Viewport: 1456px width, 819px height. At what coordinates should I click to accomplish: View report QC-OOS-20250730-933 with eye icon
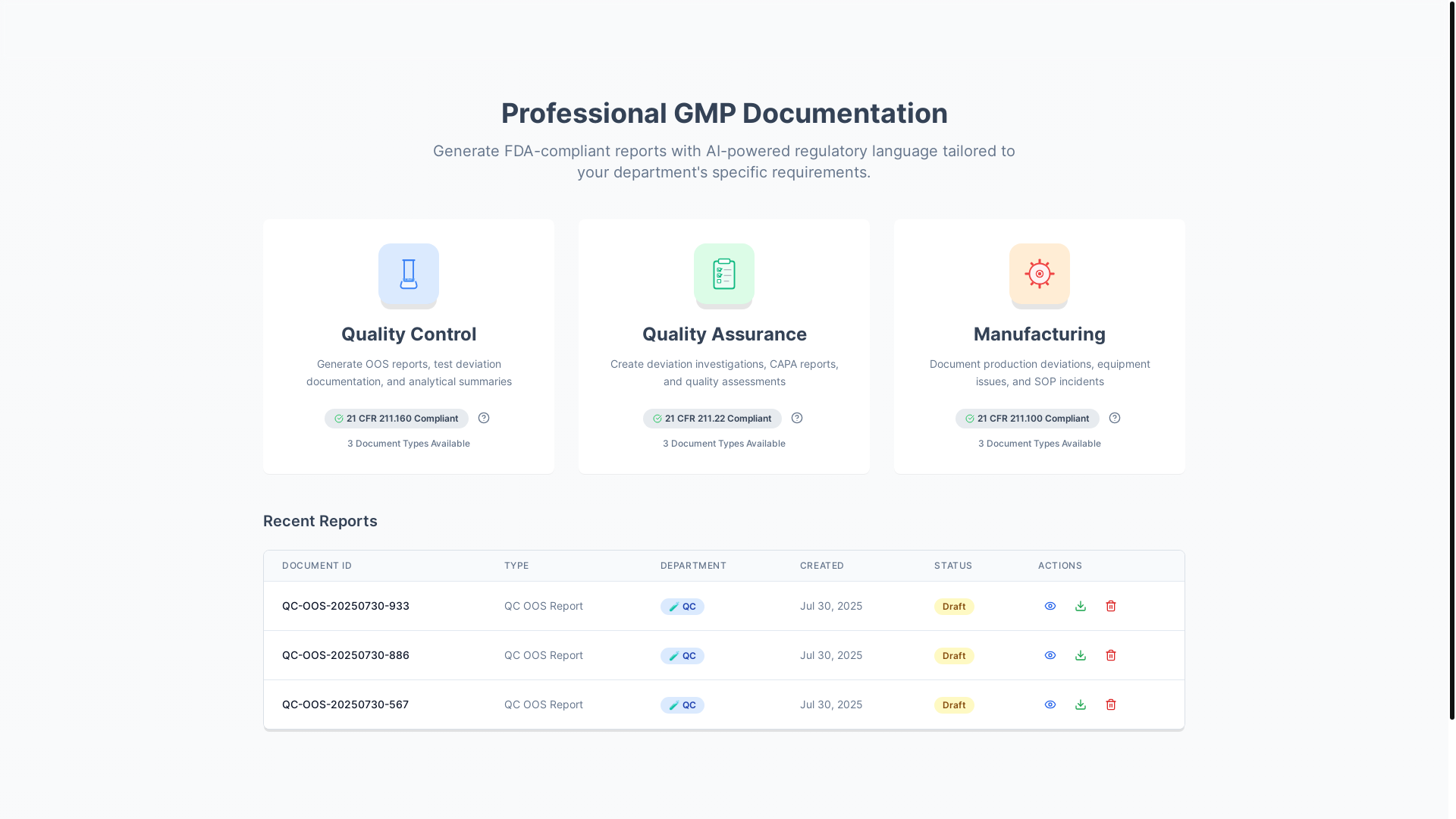click(x=1050, y=606)
